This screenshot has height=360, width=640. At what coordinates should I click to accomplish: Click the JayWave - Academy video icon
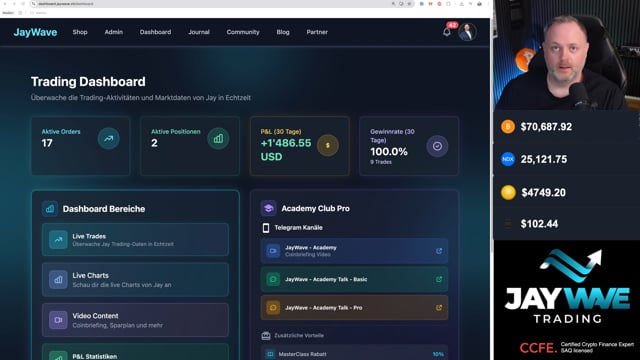tap(273, 251)
